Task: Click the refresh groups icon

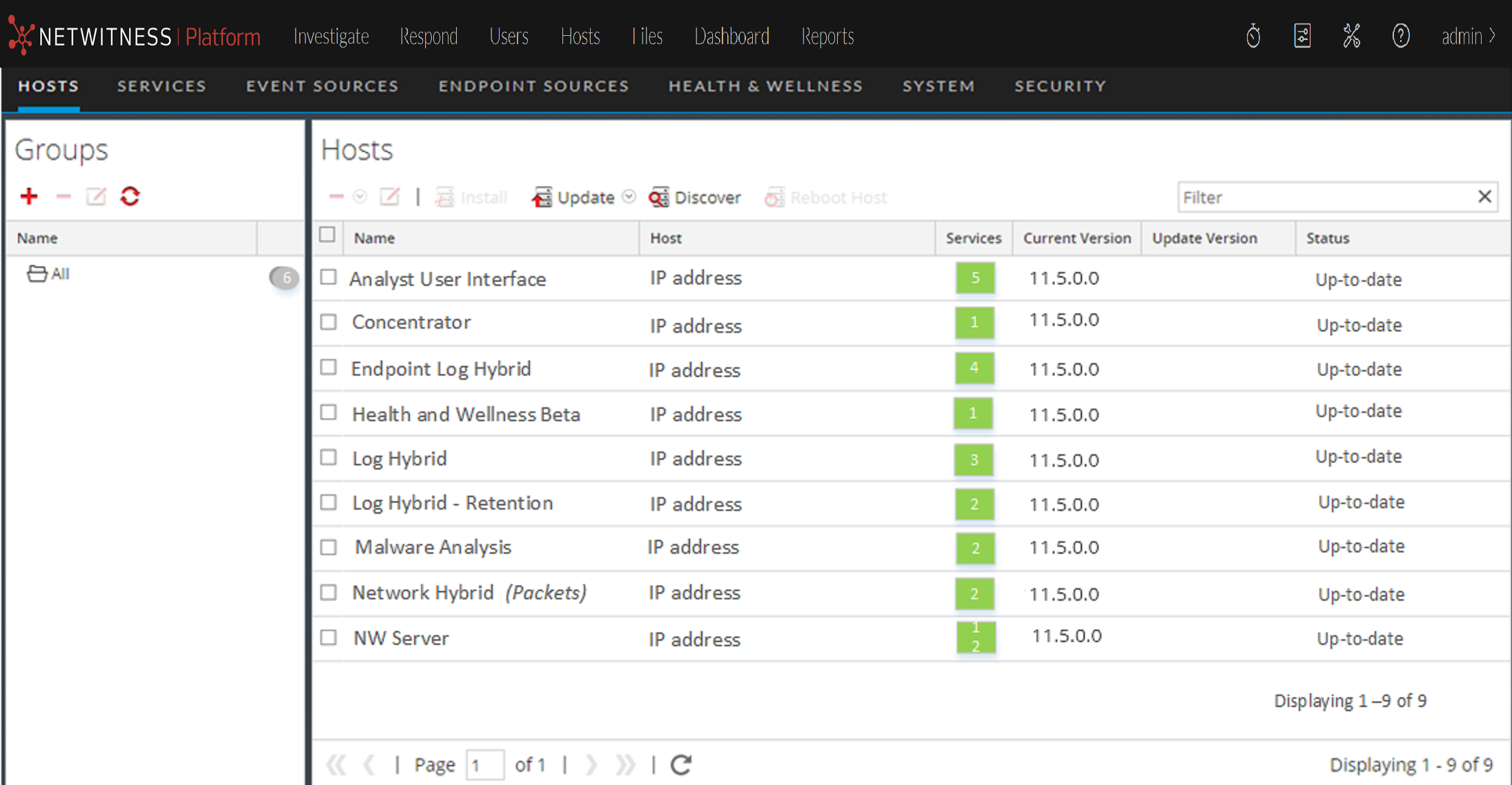Action: [130, 197]
